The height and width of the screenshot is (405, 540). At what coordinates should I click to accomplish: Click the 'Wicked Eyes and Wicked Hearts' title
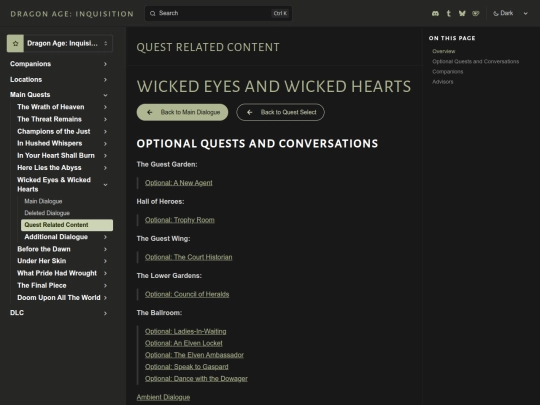274,86
